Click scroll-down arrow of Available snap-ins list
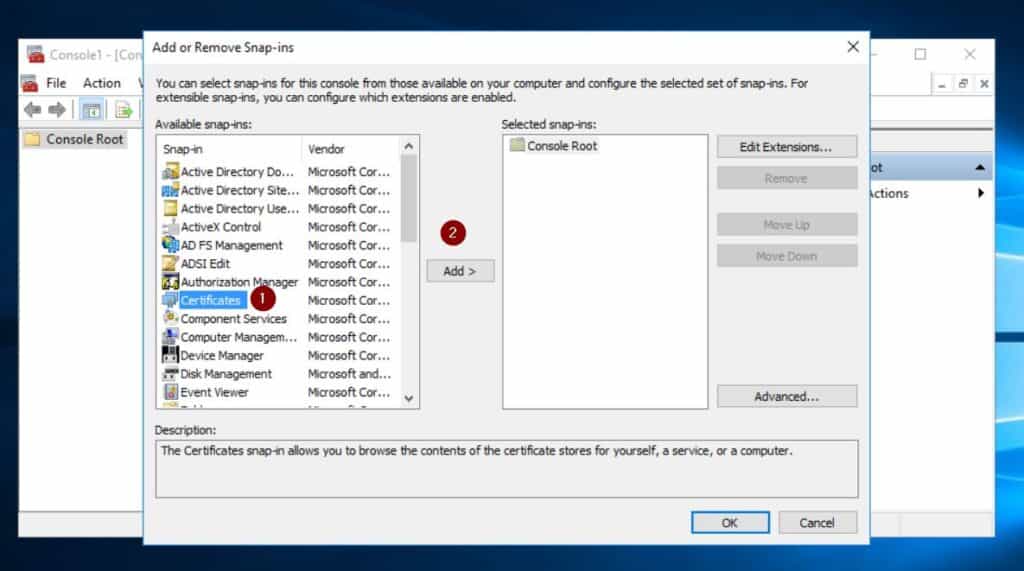The width and height of the screenshot is (1024, 571). 409,399
